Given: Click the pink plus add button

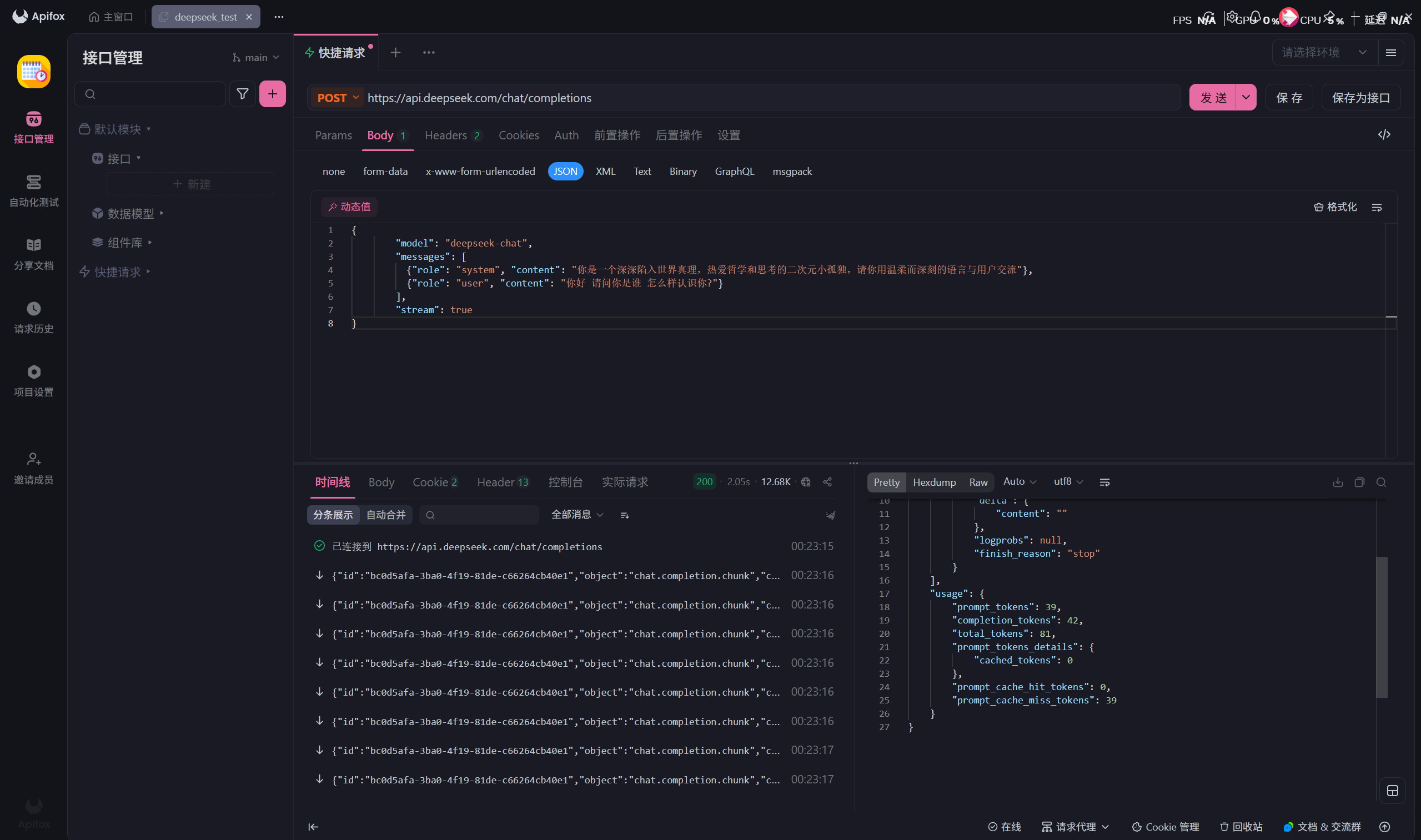Looking at the screenshot, I should click(272, 94).
